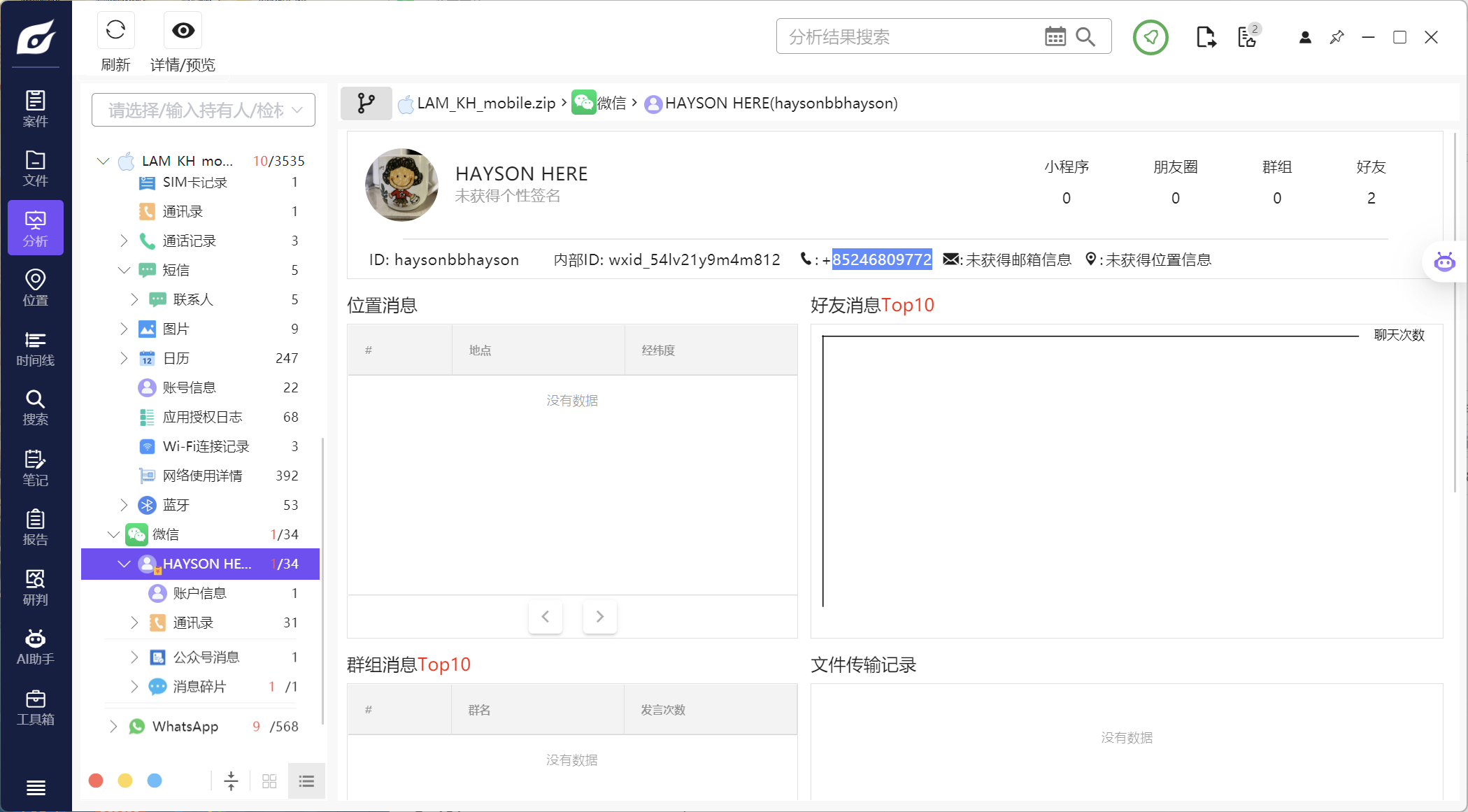This screenshot has height=812, width=1468.
Task: Switch to the list view toggle
Action: (306, 781)
